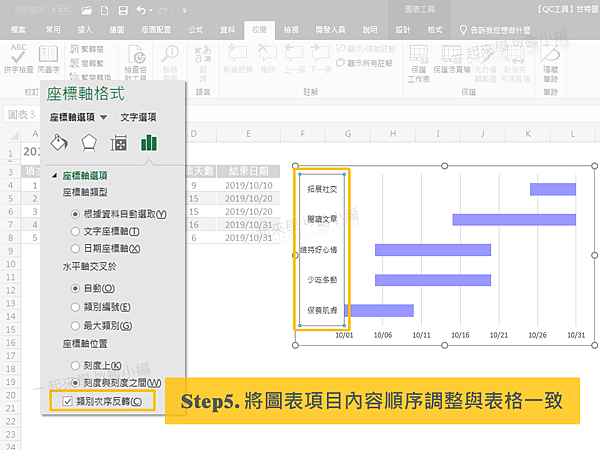Convert with 繁轉簡 command

[x=87, y=49]
